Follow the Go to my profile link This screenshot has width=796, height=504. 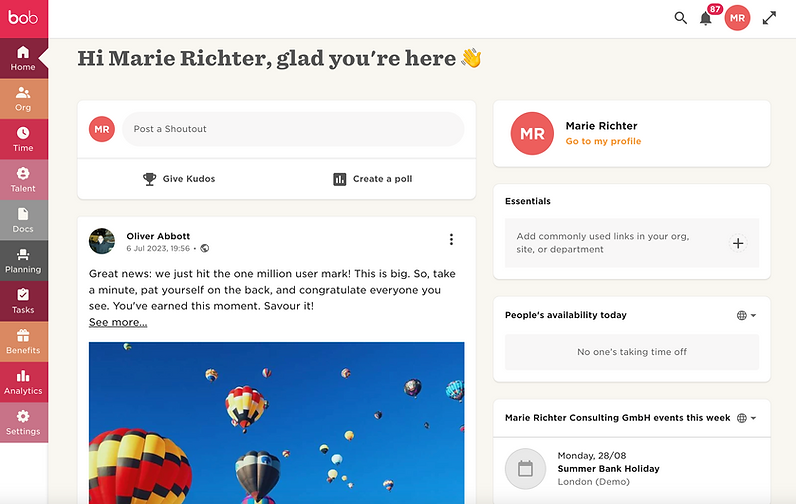pyautogui.click(x=603, y=141)
